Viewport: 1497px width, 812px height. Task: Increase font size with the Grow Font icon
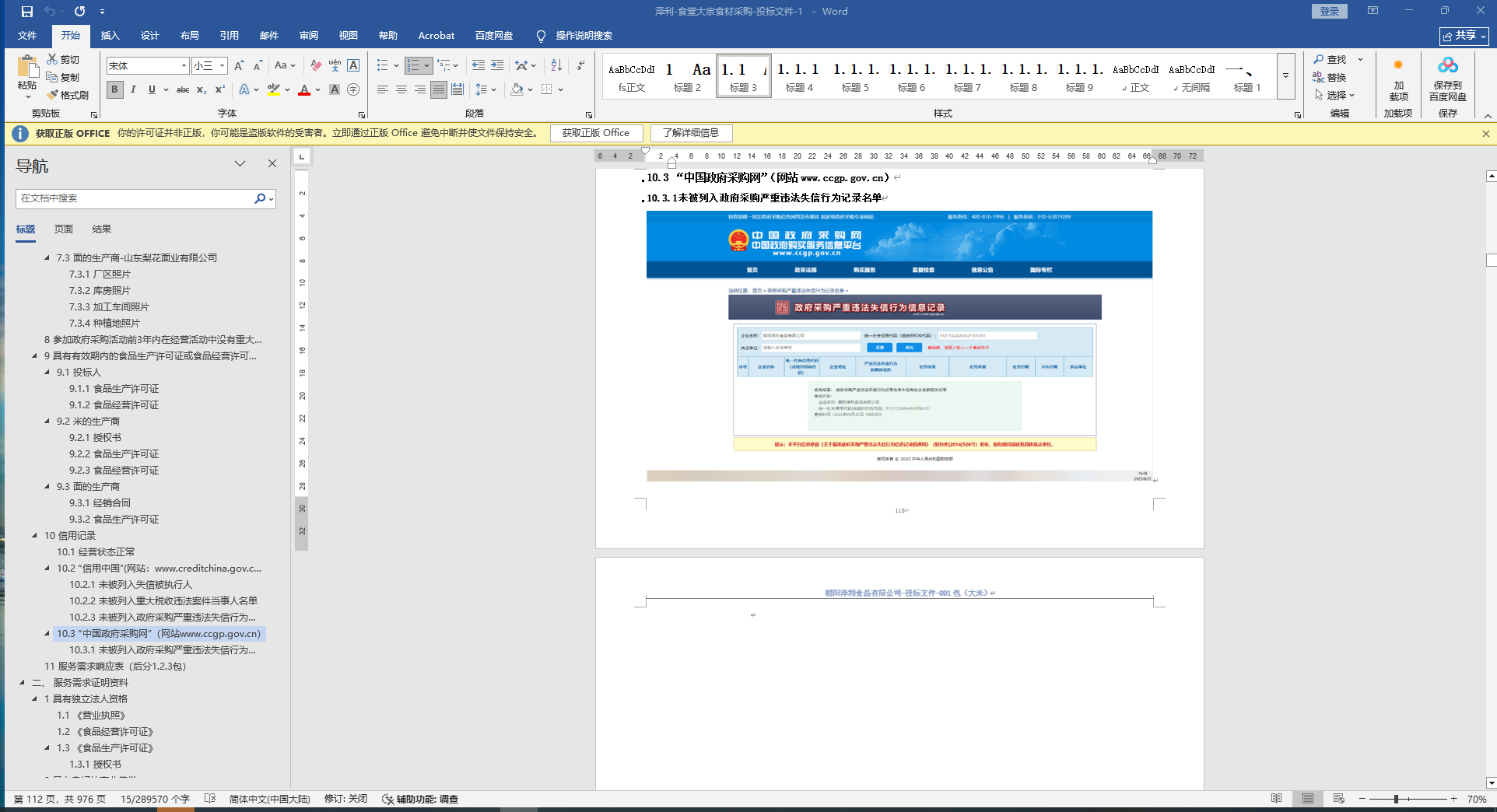[239, 65]
